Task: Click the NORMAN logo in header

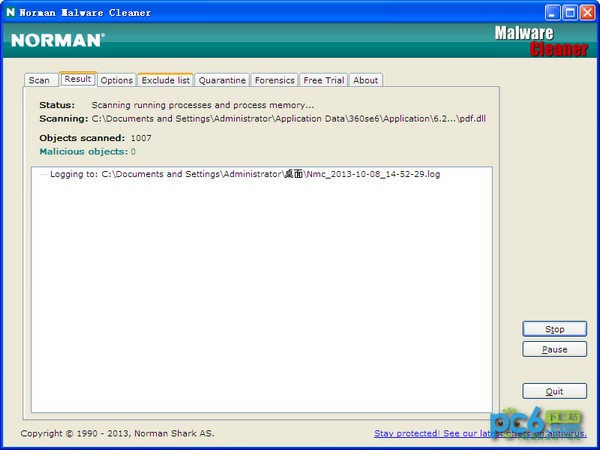Action: pyautogui.click(x=58, y=40)
